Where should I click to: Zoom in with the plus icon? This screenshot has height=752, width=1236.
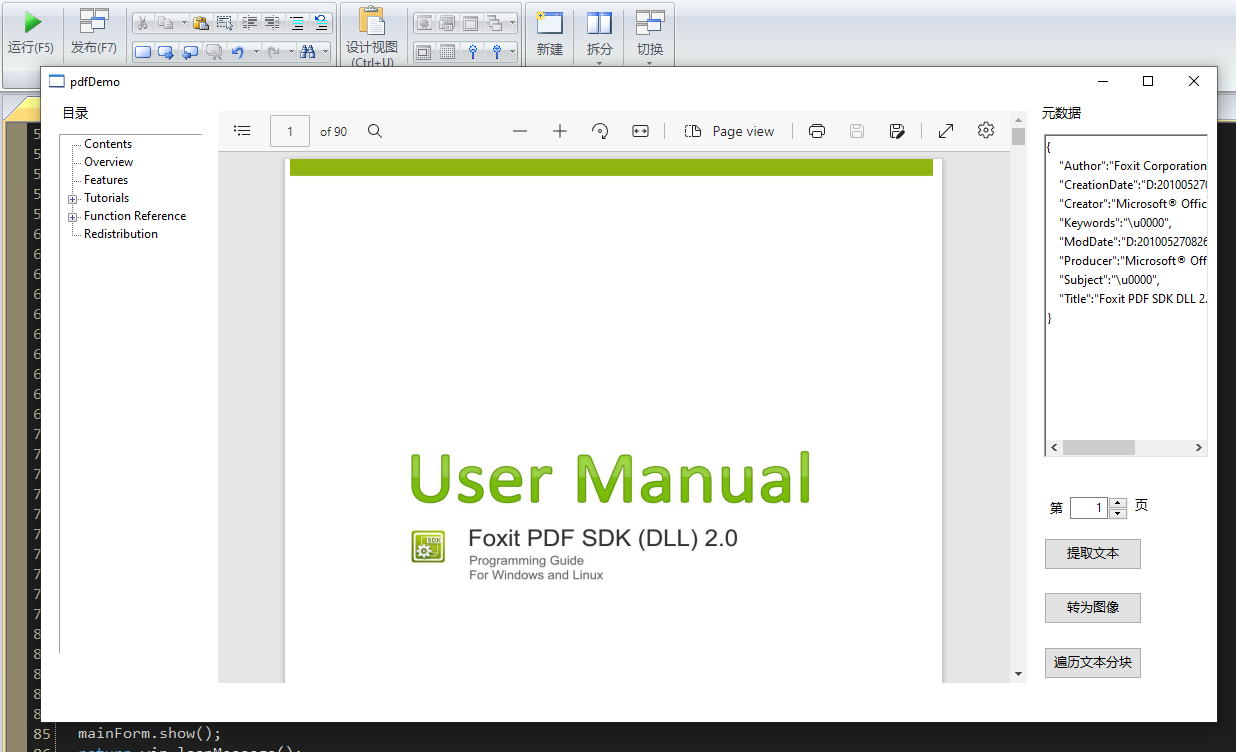pyautogui.click(x=560, y=131)
